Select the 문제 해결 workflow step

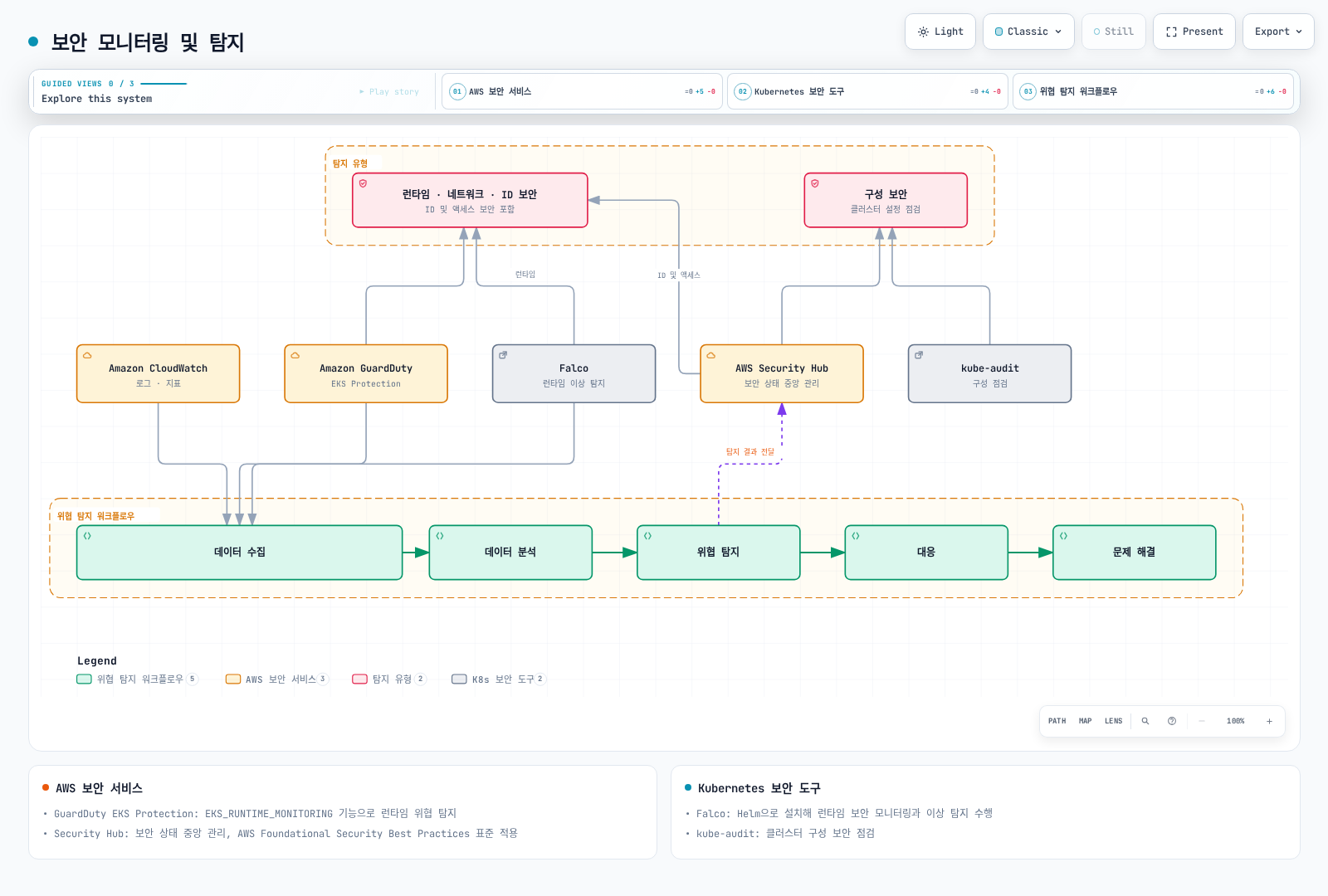click(x=1134, y=553)
